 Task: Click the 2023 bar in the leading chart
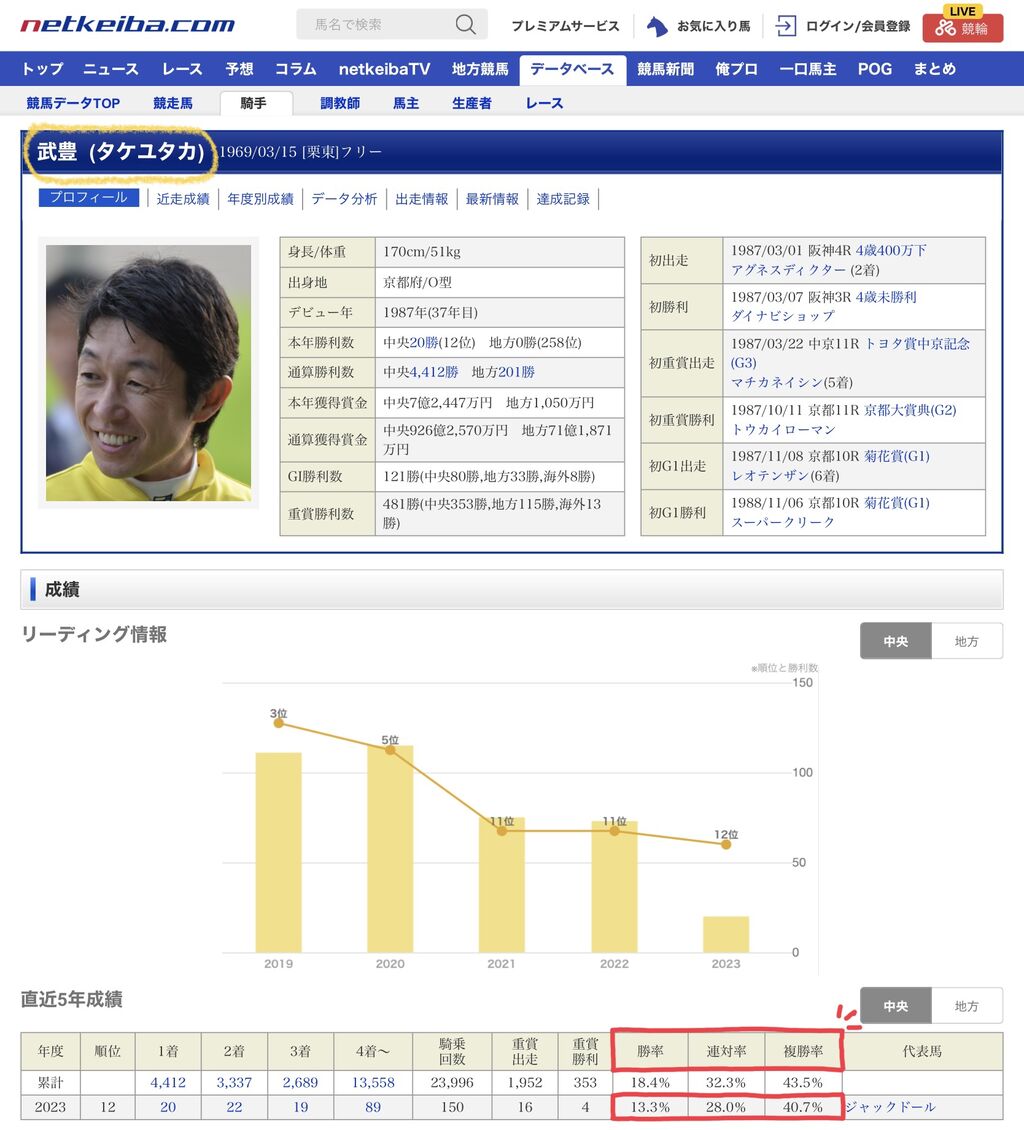pyautogui.click(x=726, y=935)
